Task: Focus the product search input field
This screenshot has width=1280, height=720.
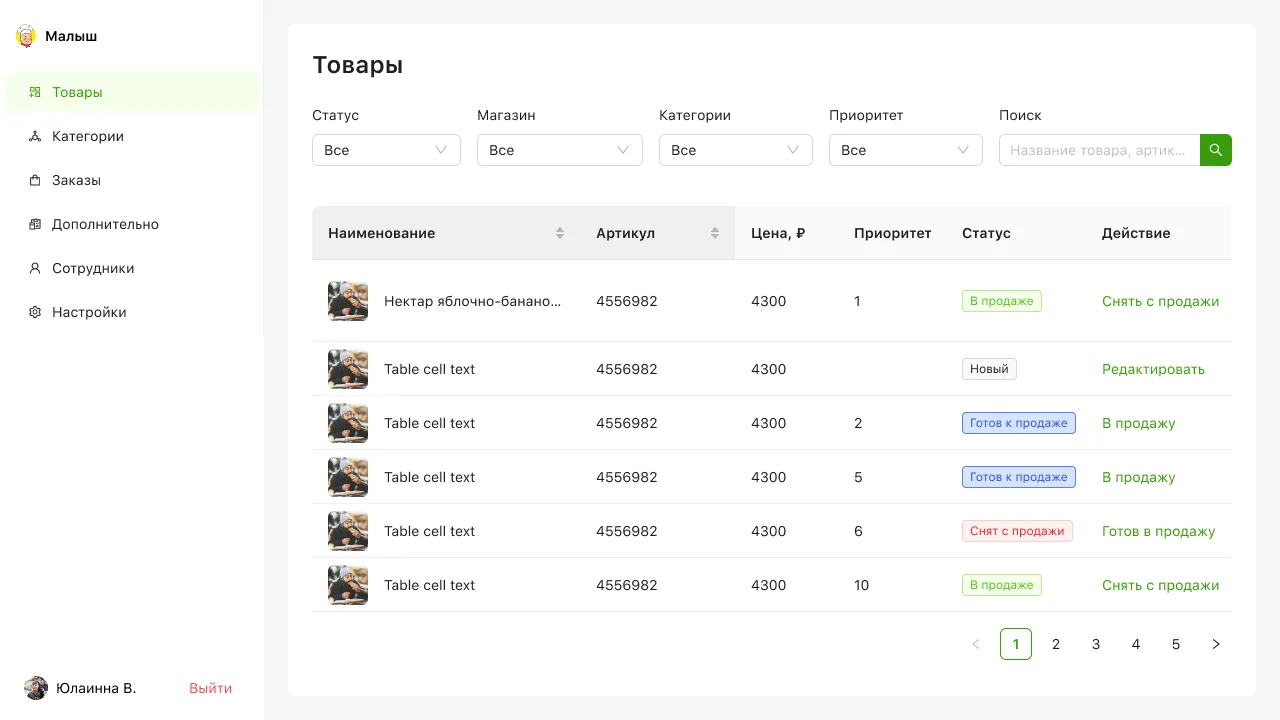Action: point(1099,150)
